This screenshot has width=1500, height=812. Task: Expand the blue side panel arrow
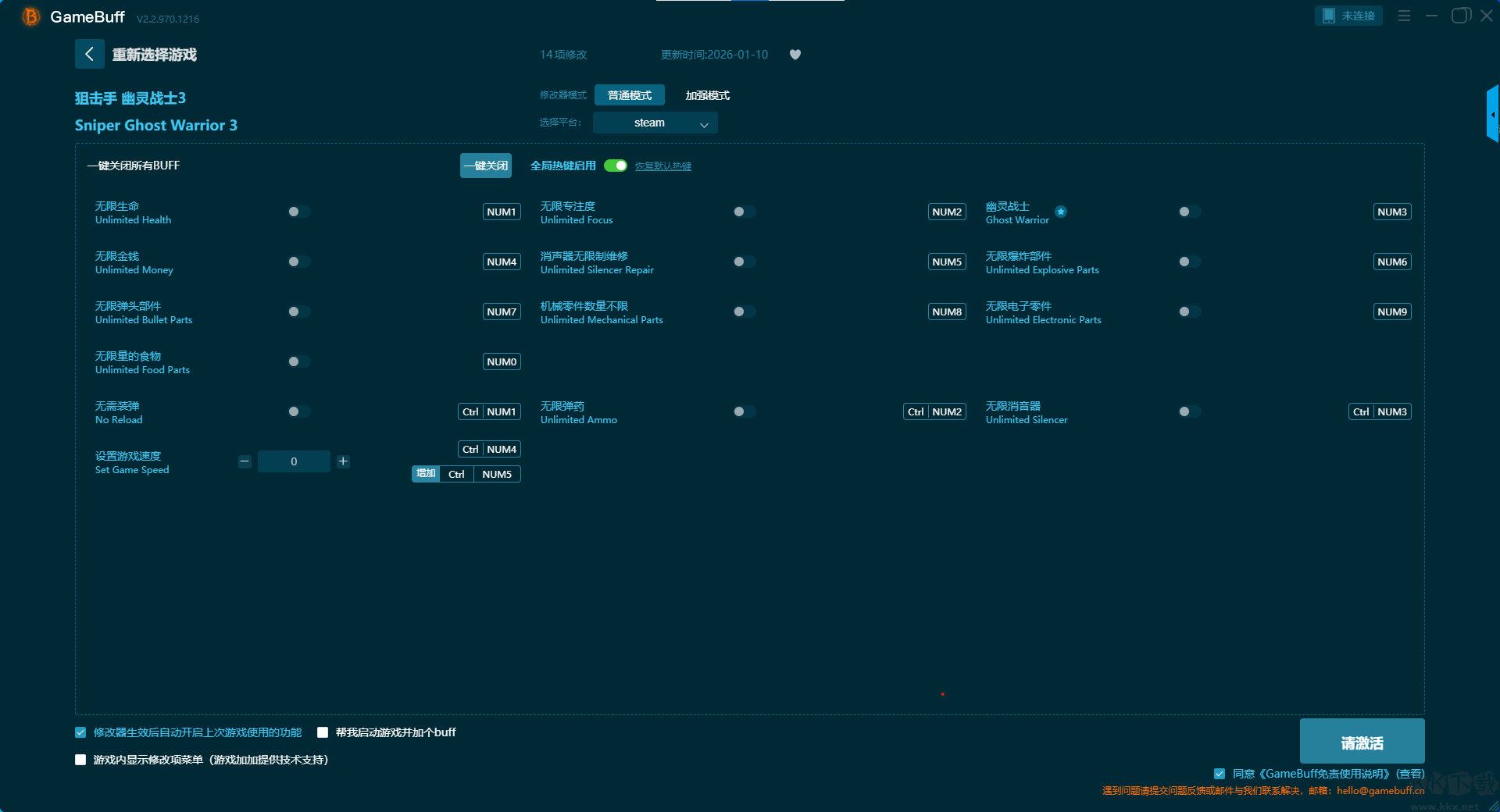pos(1492,115)
